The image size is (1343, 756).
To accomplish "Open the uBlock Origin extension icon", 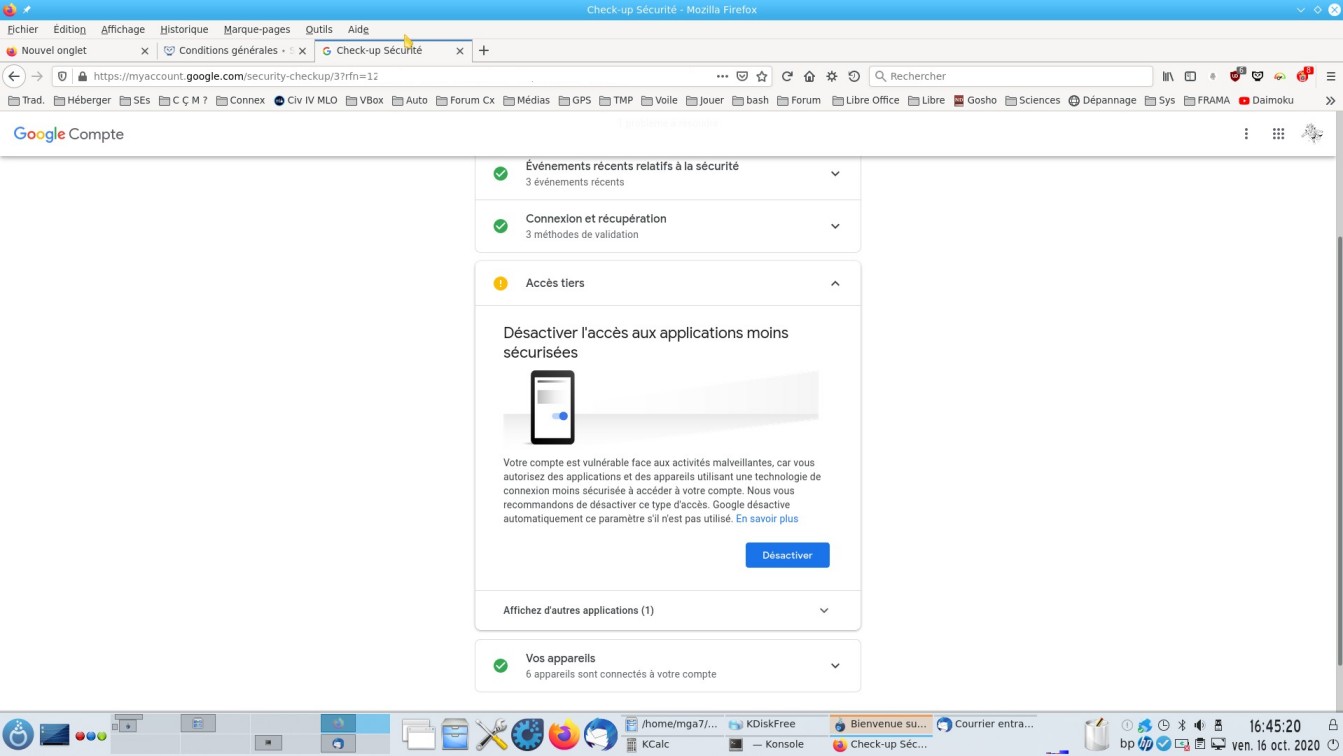I will pos(1236,76).
